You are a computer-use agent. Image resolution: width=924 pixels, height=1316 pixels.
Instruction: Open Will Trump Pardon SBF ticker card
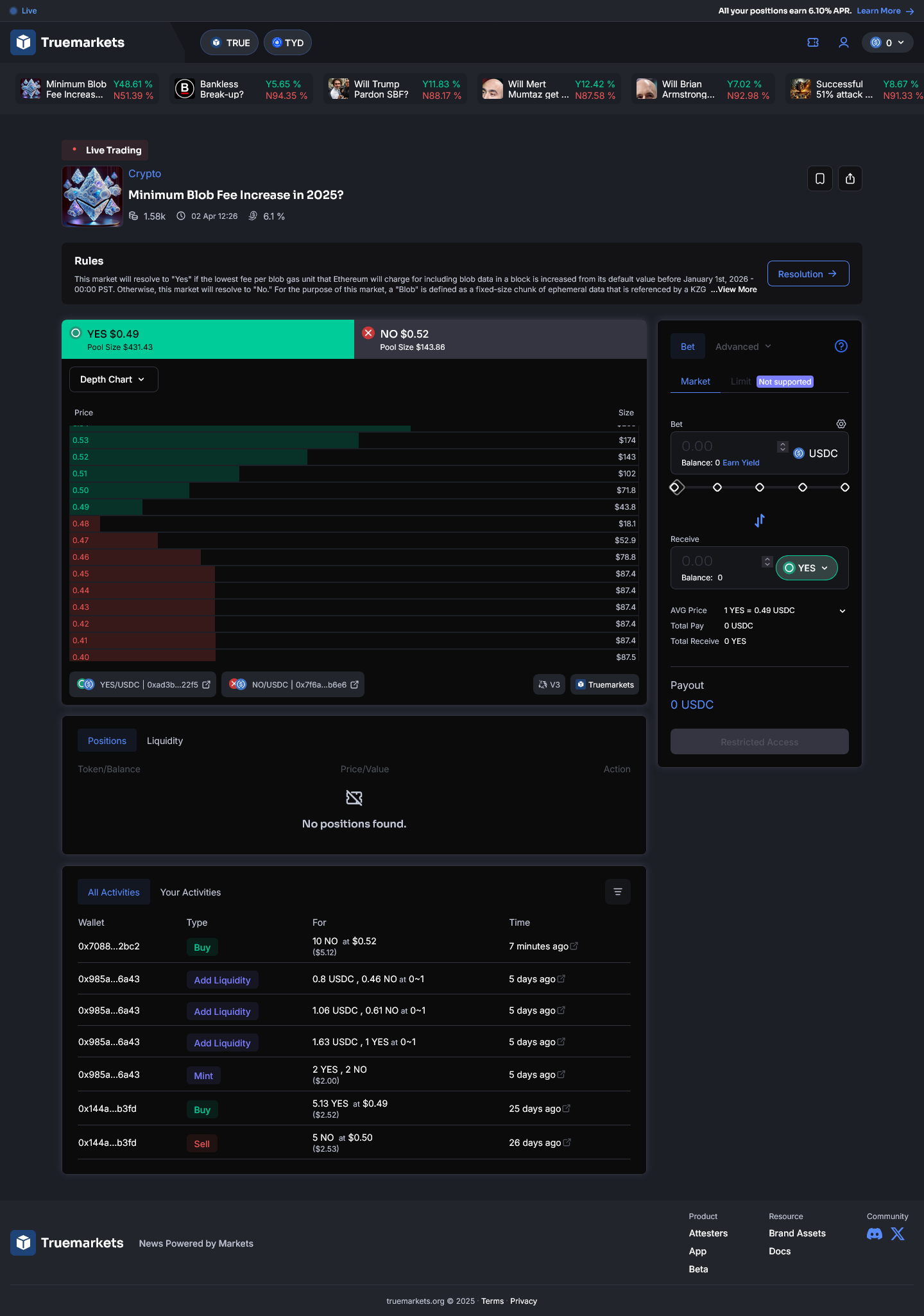(x=395, y=89)
